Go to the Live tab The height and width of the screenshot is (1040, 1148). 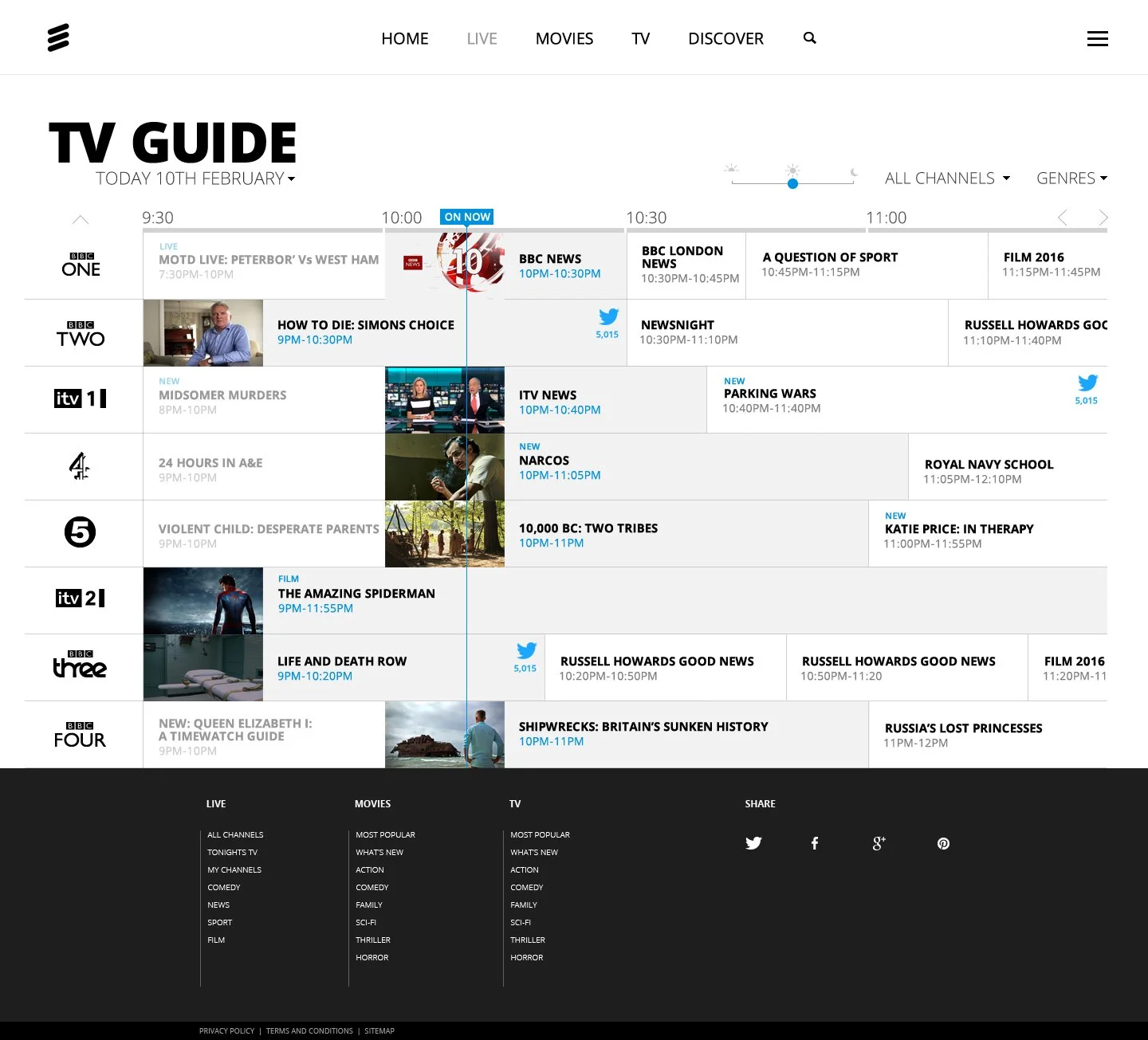482,38
